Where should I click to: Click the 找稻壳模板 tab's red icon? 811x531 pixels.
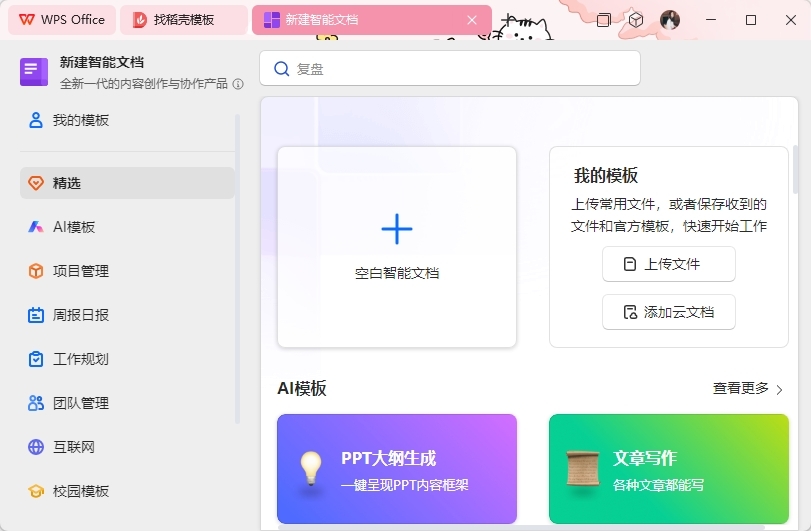point(140,20)
